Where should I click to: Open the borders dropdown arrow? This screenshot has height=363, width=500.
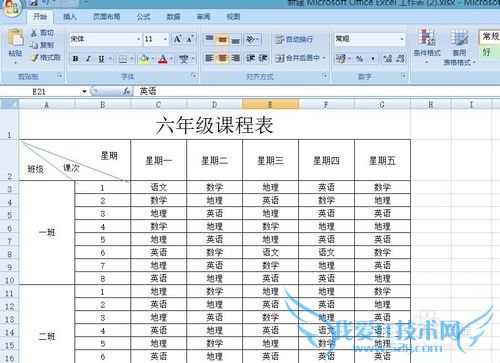click(132, 59)
